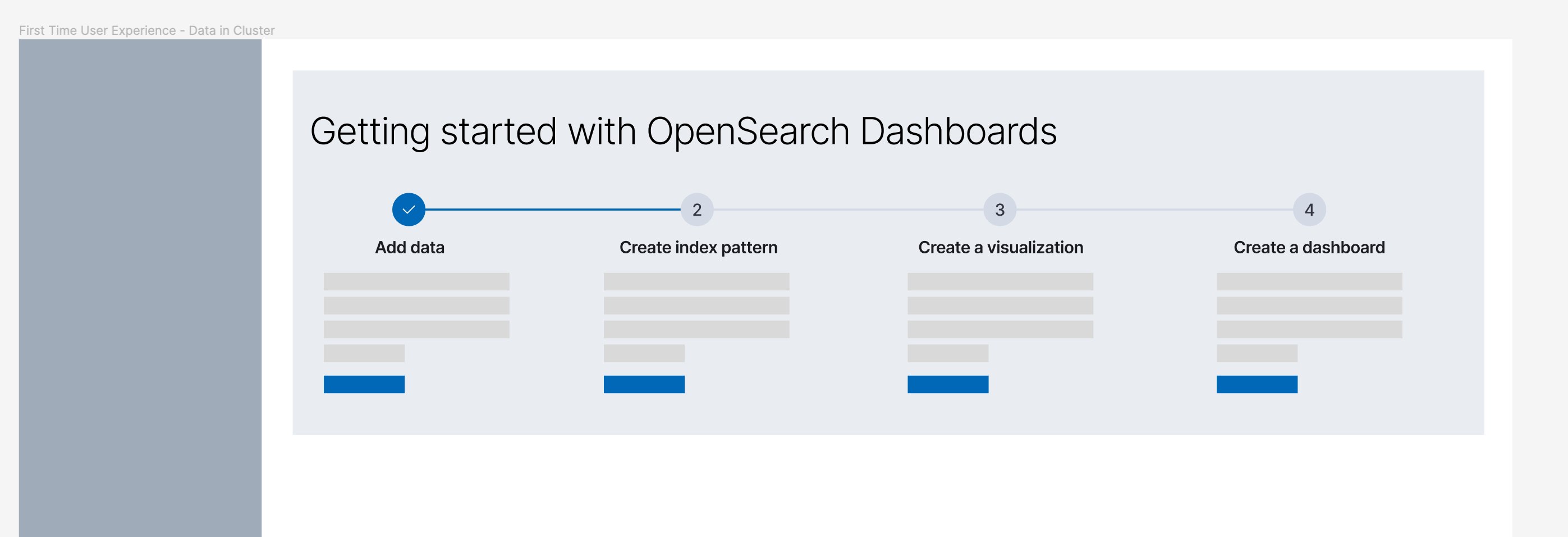The height and width of the screenshot is (537, 1568).
Task: Click the blue button under Create a visualization
Action: 948,385
